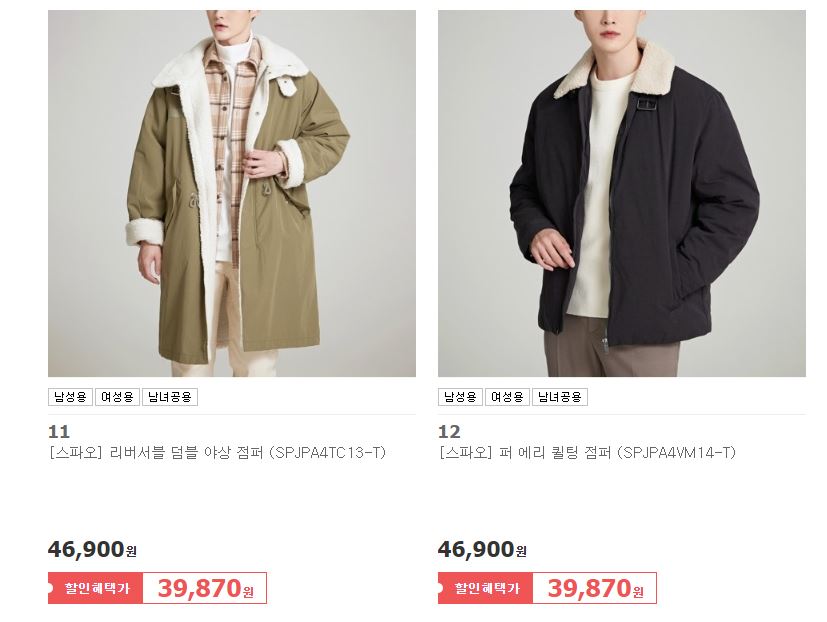
Task: Click the 46,900원 price under item 12
Action: point(482,550)
